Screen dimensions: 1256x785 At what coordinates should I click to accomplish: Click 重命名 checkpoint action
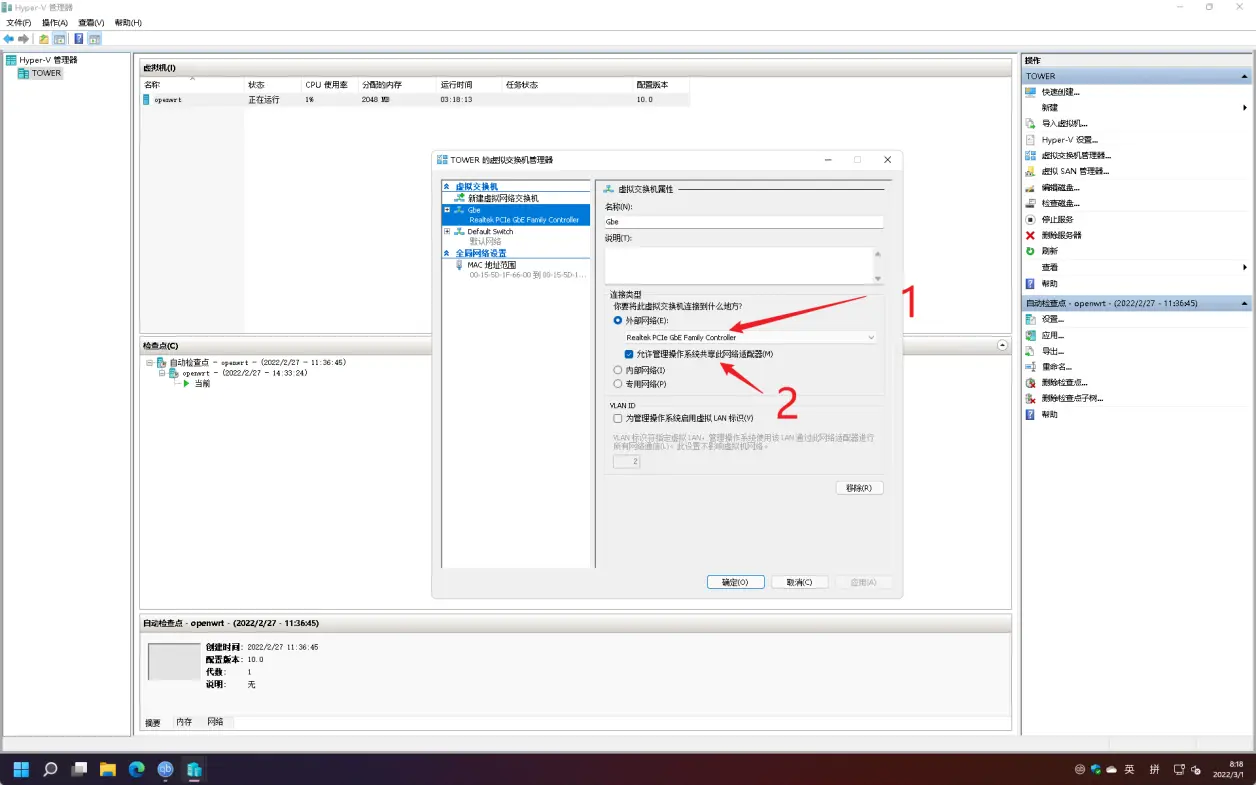(x=1055, y=367)
